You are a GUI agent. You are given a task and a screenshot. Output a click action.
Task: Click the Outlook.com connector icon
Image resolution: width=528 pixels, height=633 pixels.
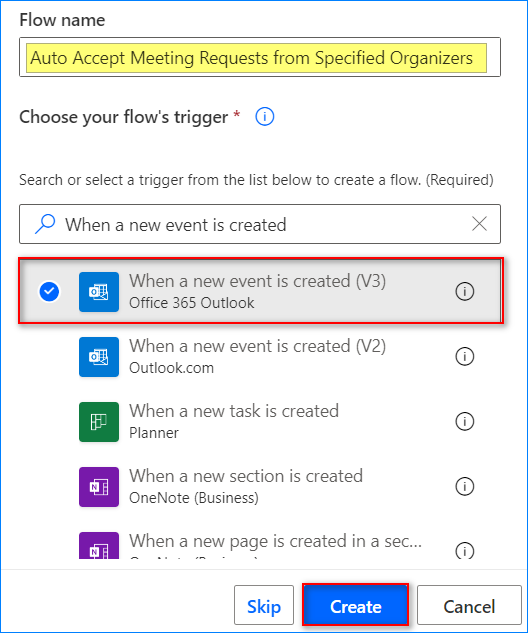[99, 357]
